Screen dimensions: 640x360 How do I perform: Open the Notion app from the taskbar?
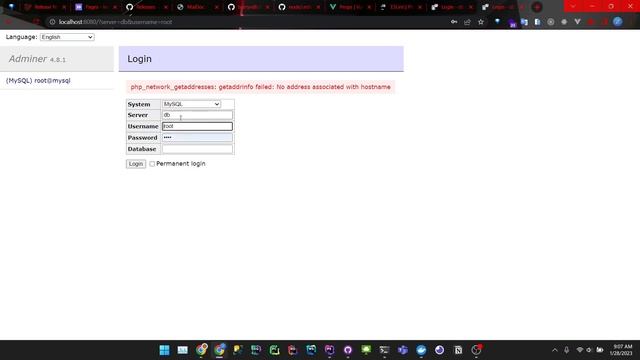458,350
